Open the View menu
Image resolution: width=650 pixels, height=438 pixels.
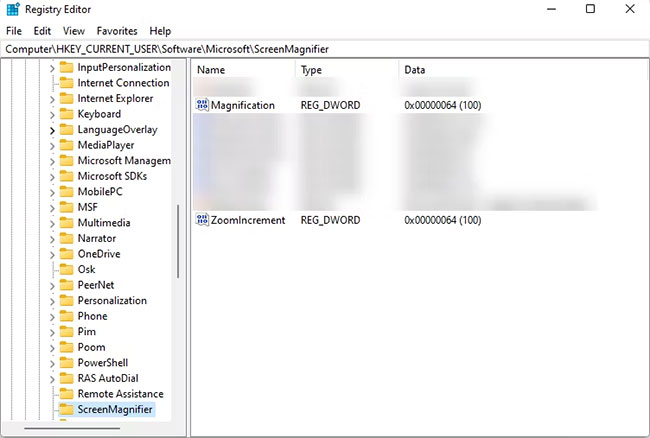tap(74, 31)
